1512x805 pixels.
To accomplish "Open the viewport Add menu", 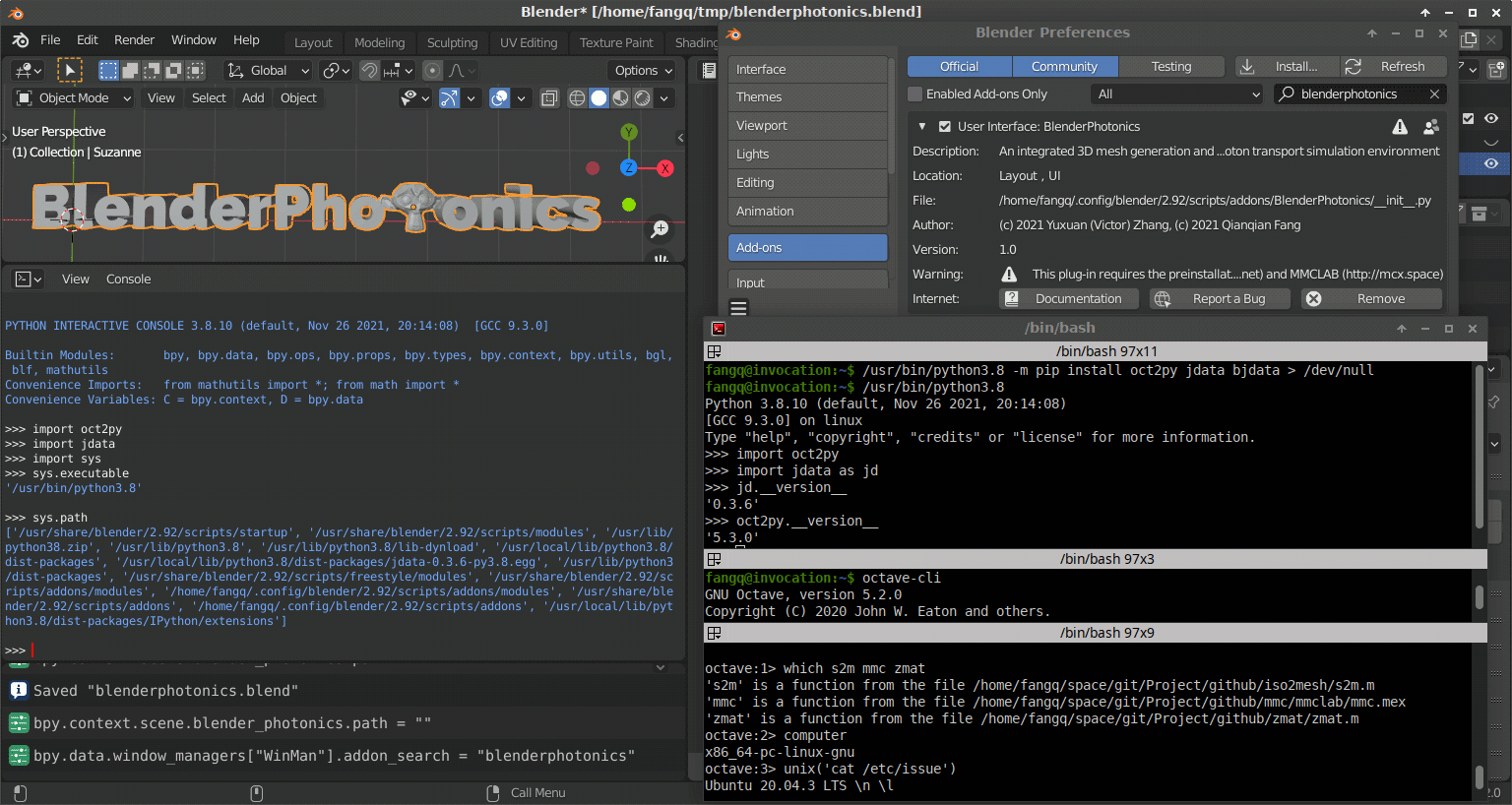I will coord(253,98).
